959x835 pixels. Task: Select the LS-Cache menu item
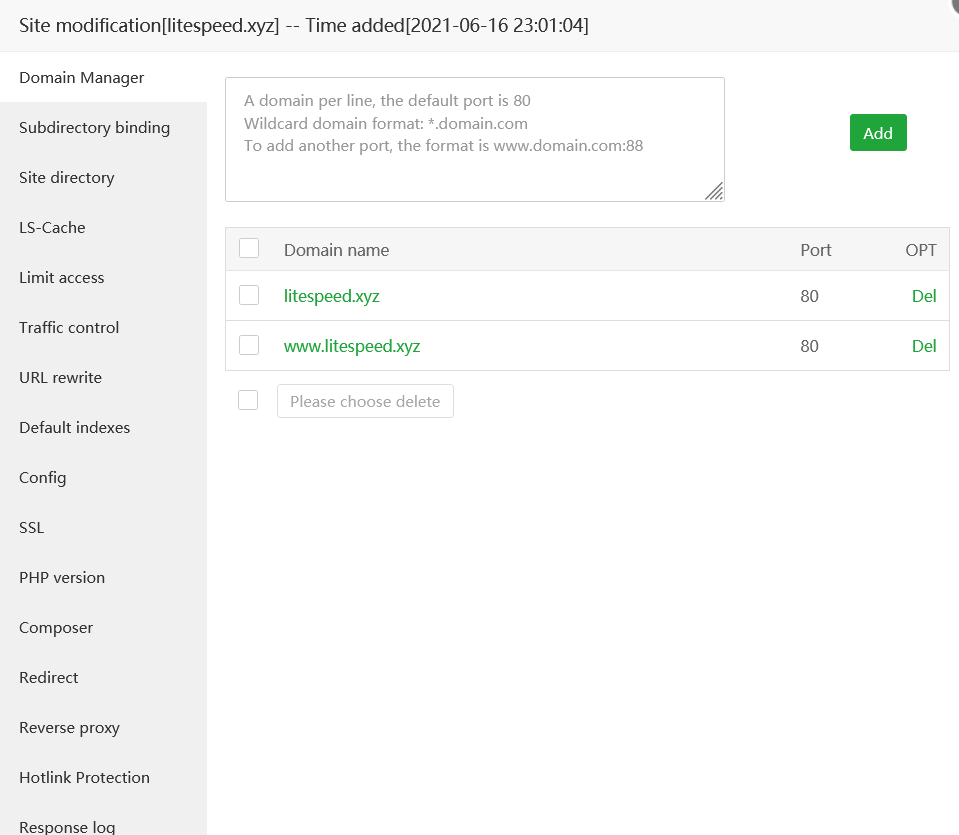pyautogui.click(x=52, y=228)
